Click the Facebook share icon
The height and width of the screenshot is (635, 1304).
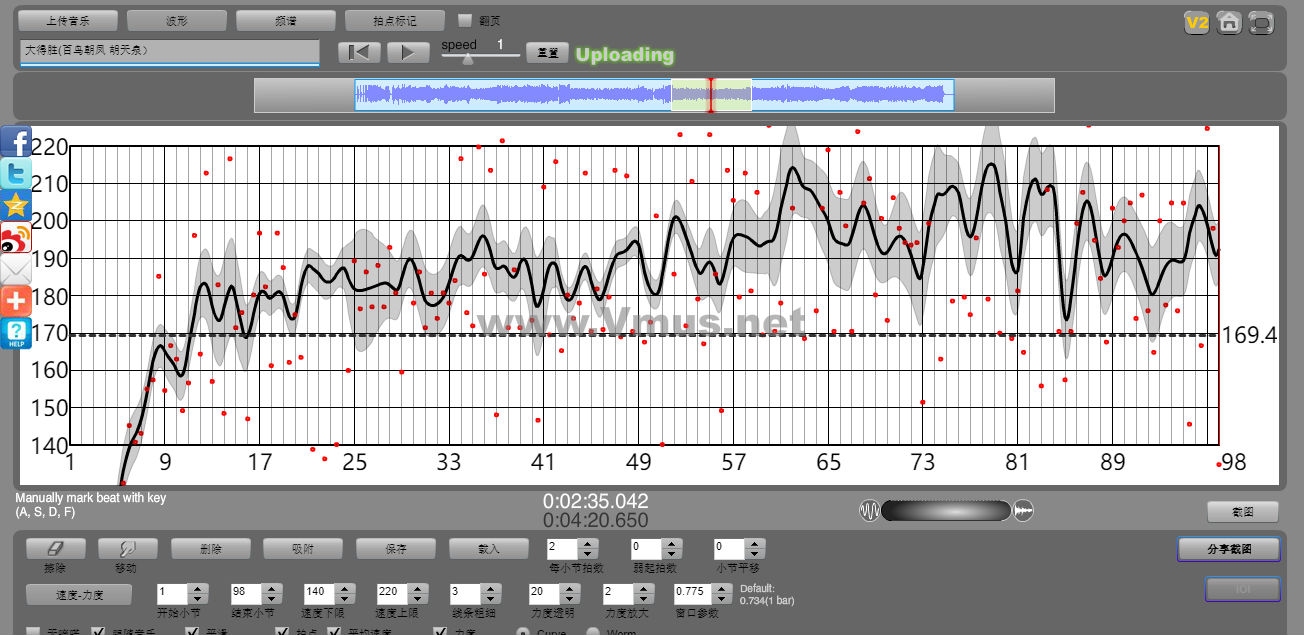tap(16, 143)
